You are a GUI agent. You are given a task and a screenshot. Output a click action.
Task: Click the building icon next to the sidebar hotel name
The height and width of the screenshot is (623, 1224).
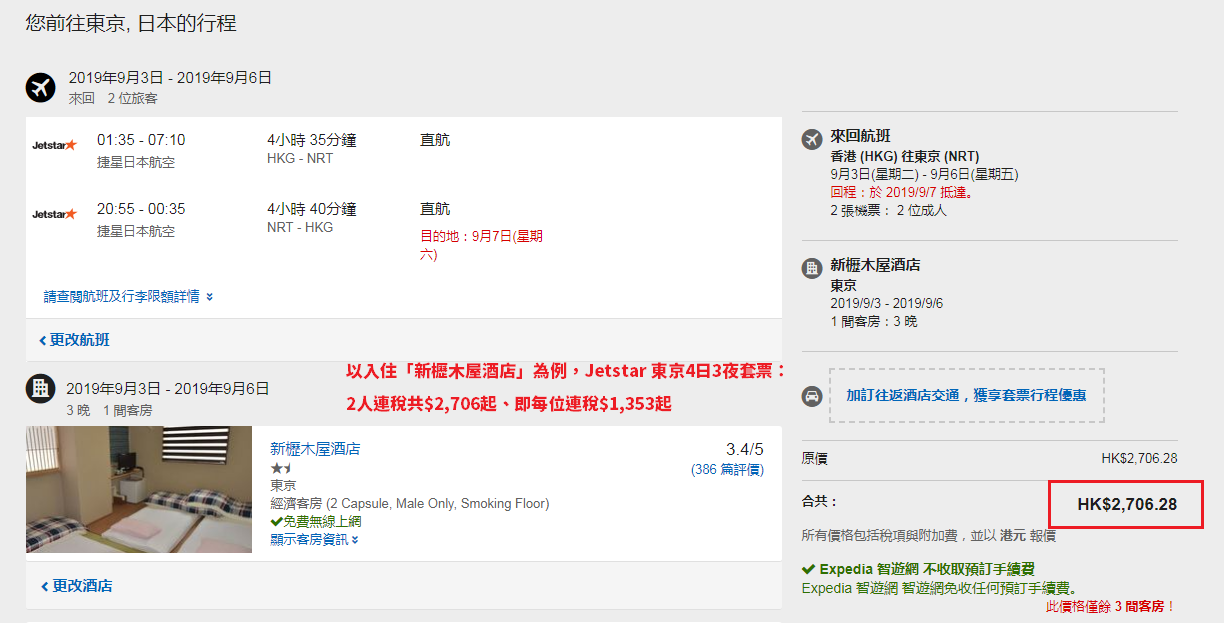click(812, 268)
